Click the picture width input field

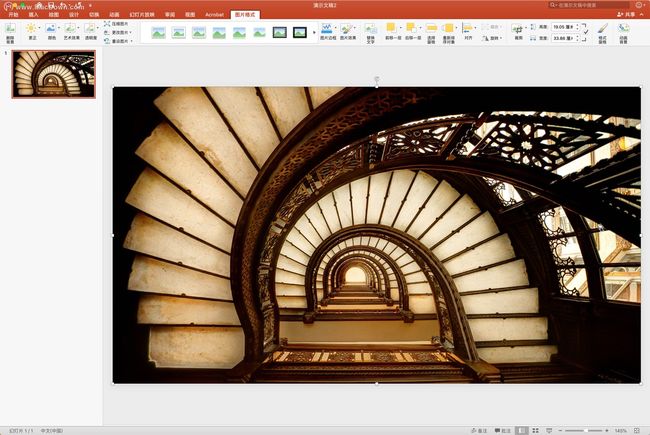click(563, 38)
